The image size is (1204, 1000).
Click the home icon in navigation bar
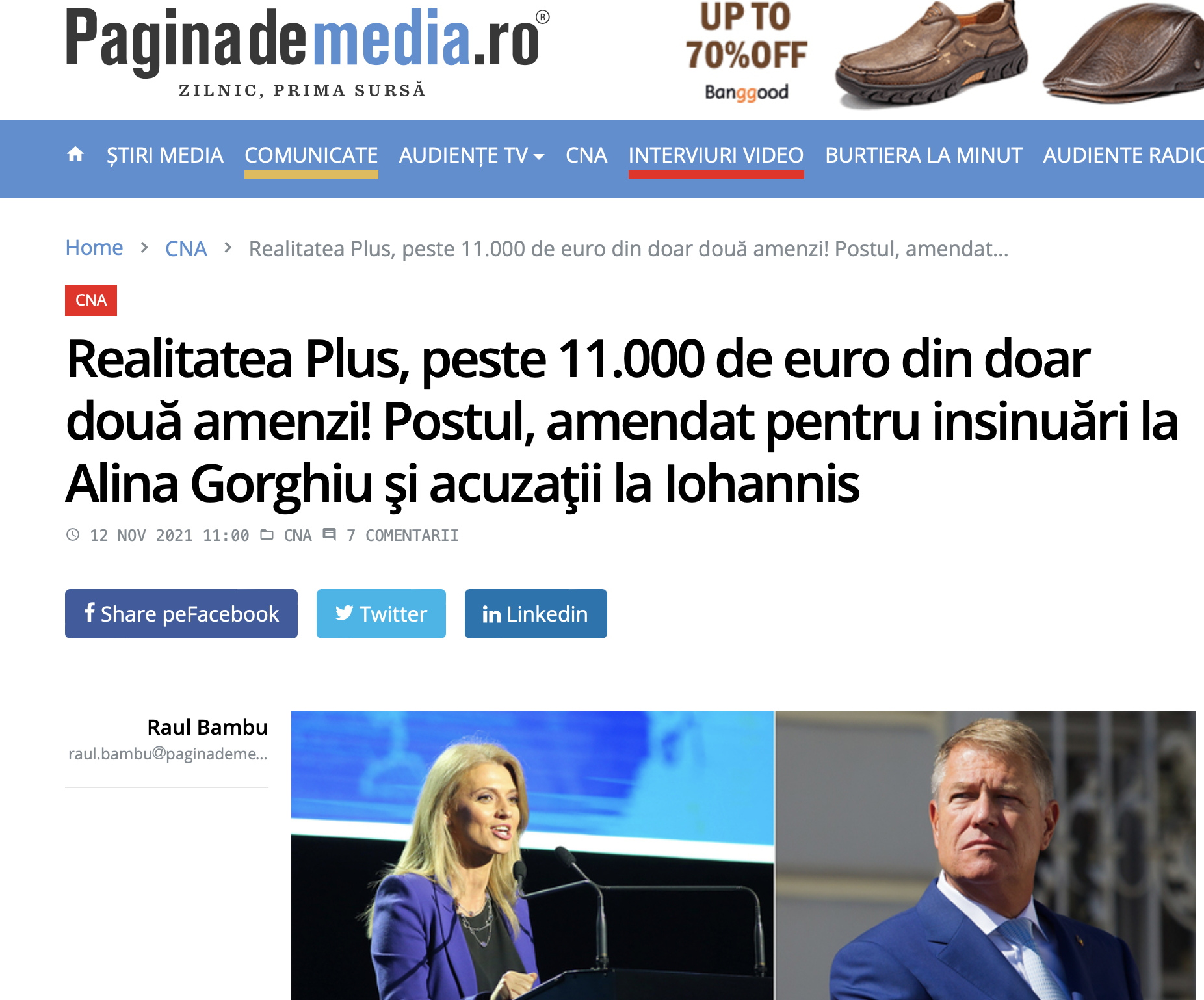click(75, 154)
